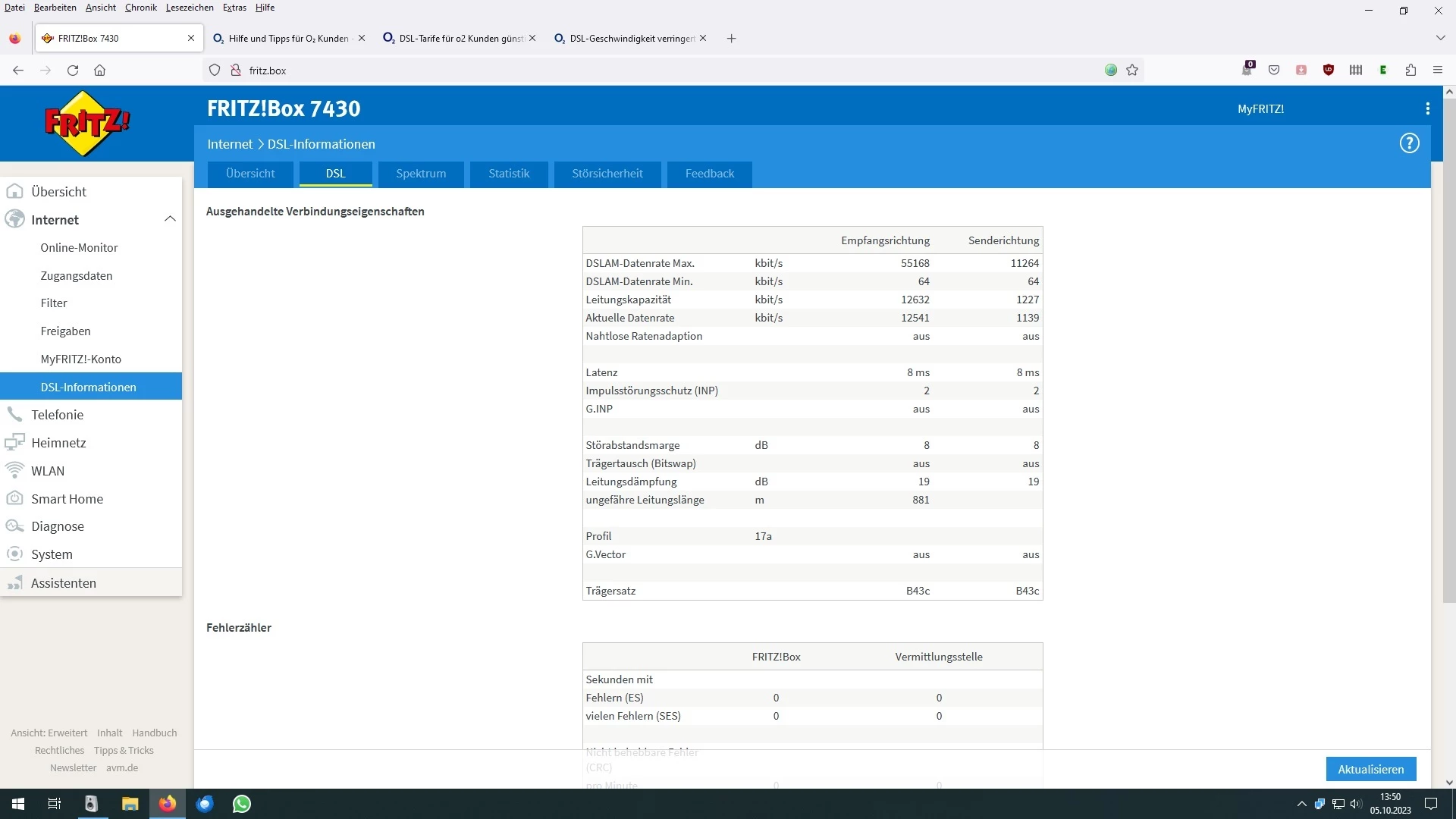This screenshot has width=1456, height=819.
Task: Open the three-dot options menu
Action: coord(1427,108)
